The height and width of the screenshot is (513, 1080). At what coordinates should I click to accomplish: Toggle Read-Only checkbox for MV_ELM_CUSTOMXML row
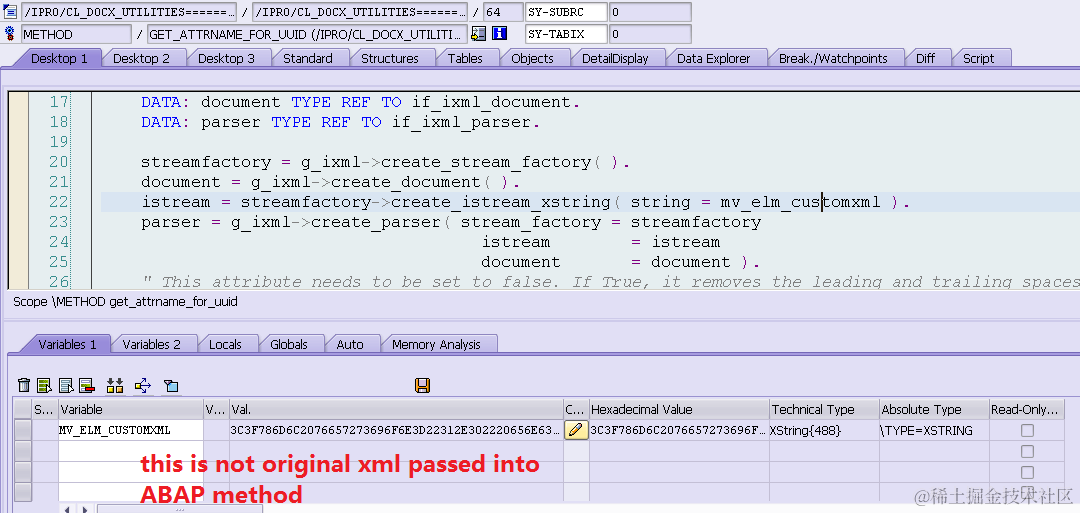pos(1027,431)
